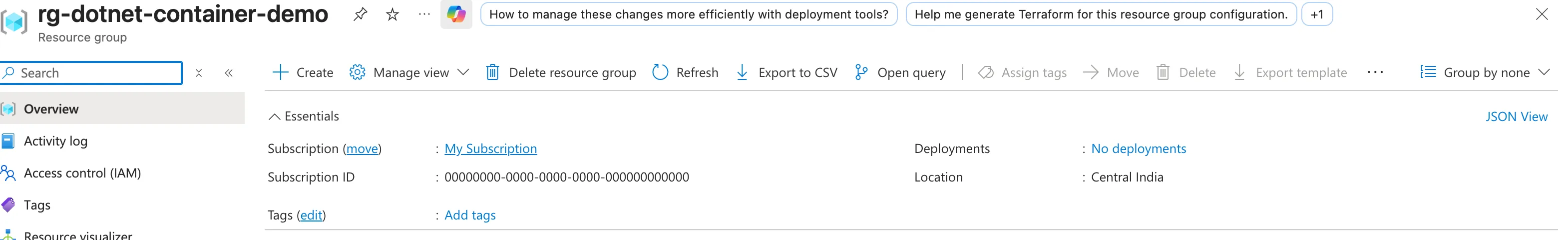
Task: Open the Manage view dropdown
Action: tap(409, 72)
